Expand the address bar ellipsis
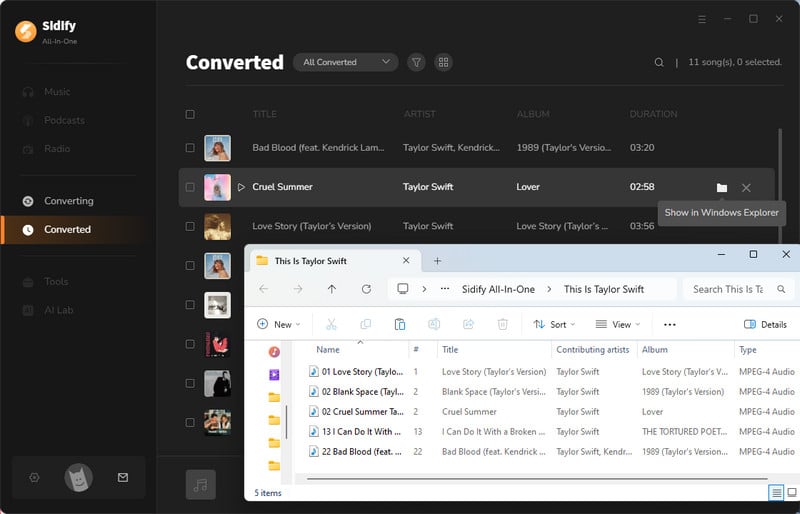800x514 pixels. point(445,289)
